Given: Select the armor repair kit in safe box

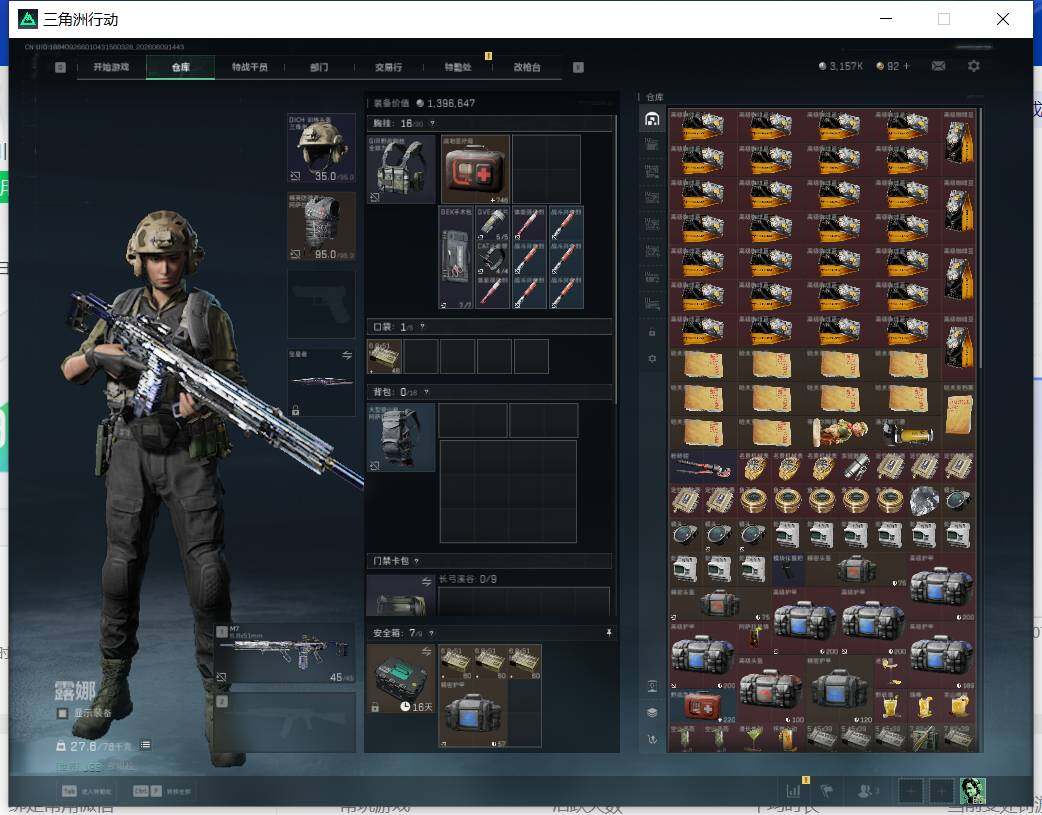Looking at the screenshot, I should [472, 713].
